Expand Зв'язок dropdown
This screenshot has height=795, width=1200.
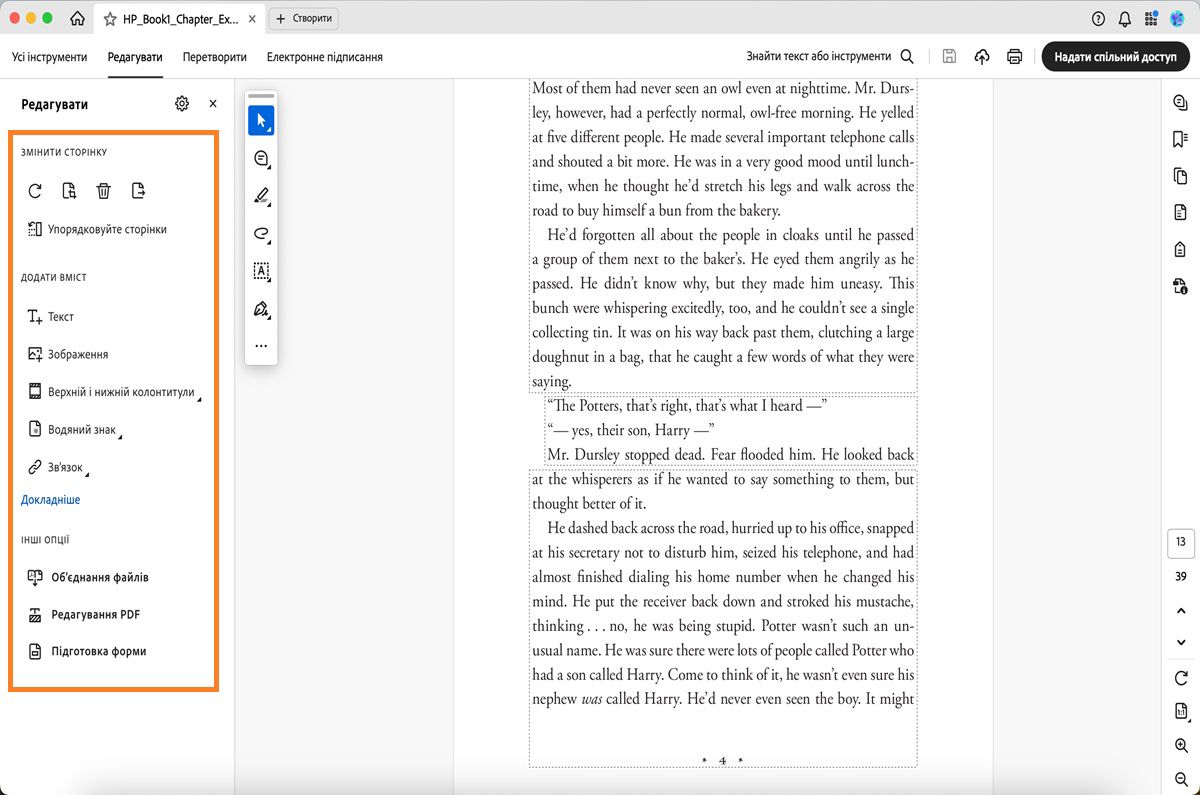(x=57, y=467)
